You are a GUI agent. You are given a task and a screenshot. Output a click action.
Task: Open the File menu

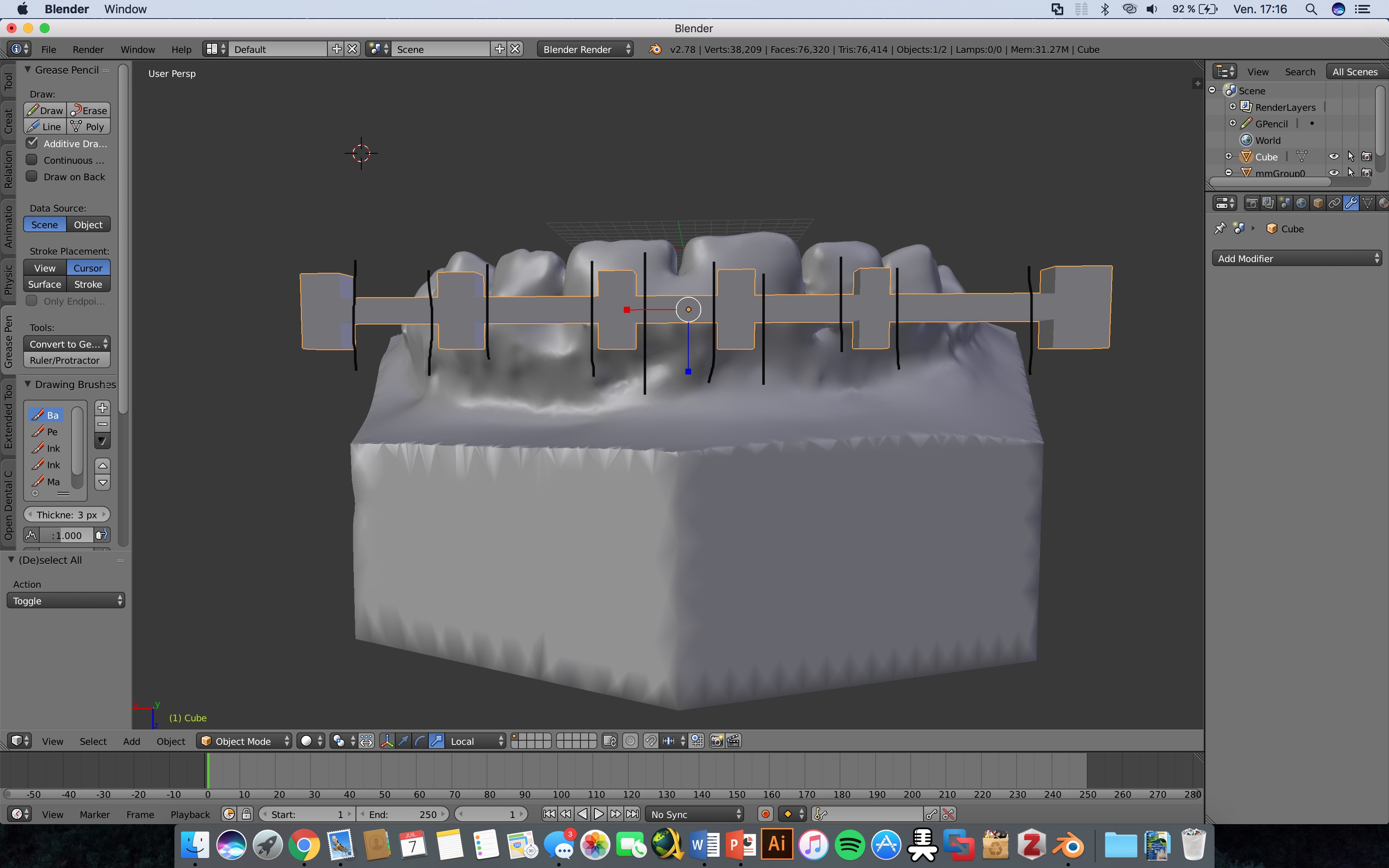click(x=49, y=49)
